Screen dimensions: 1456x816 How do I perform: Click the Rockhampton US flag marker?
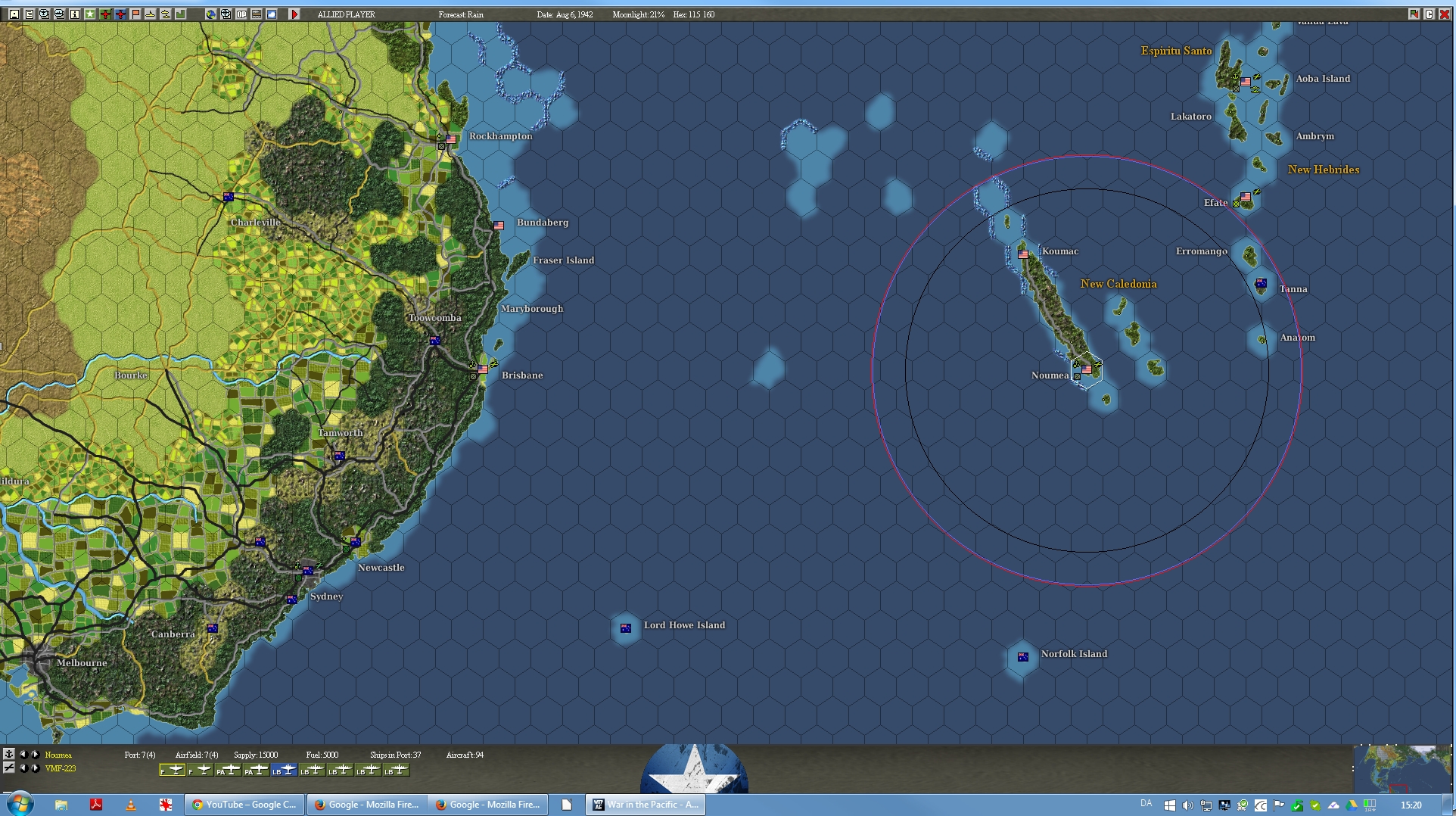pos(451,139)
